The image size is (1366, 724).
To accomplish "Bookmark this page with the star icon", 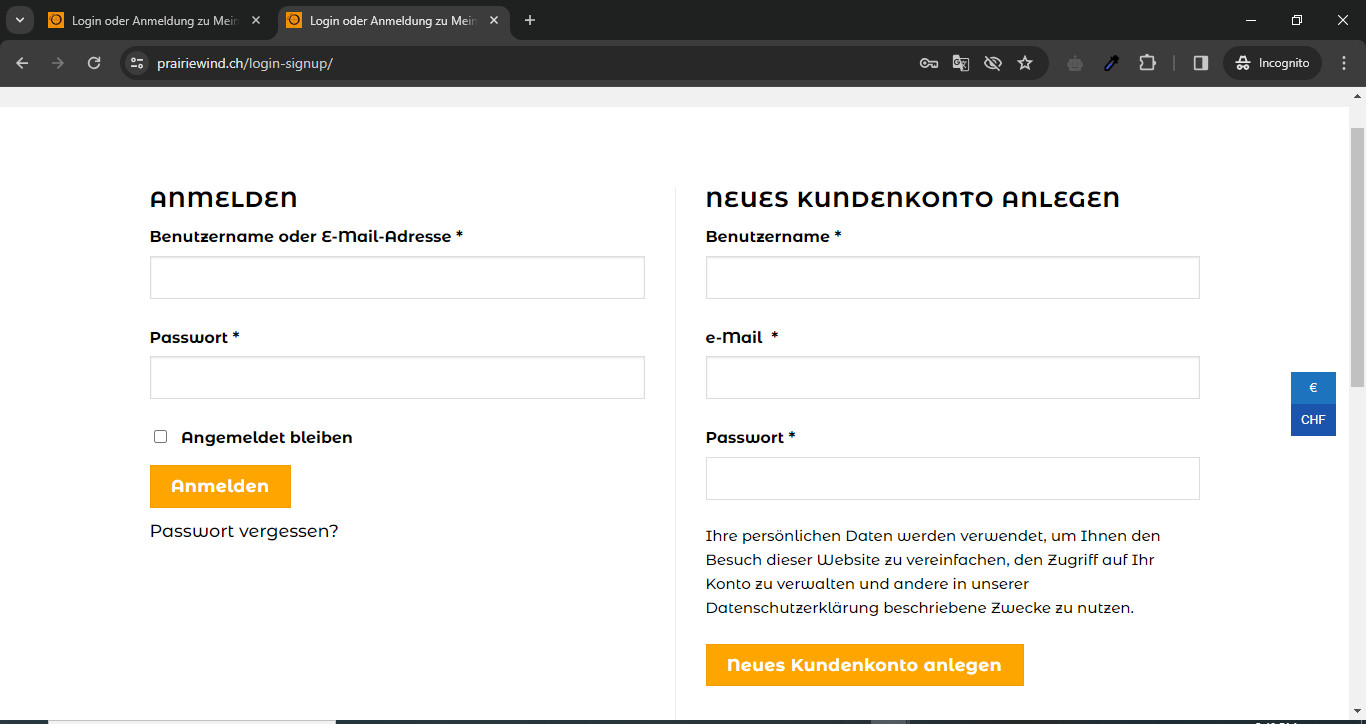I will pyautogui.click(x=1024, y=63).
